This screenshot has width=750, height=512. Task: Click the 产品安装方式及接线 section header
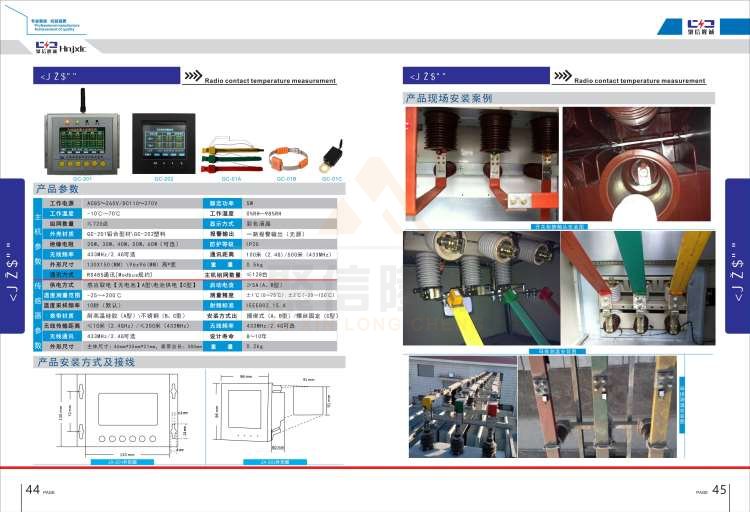click(x=85, y=362)
